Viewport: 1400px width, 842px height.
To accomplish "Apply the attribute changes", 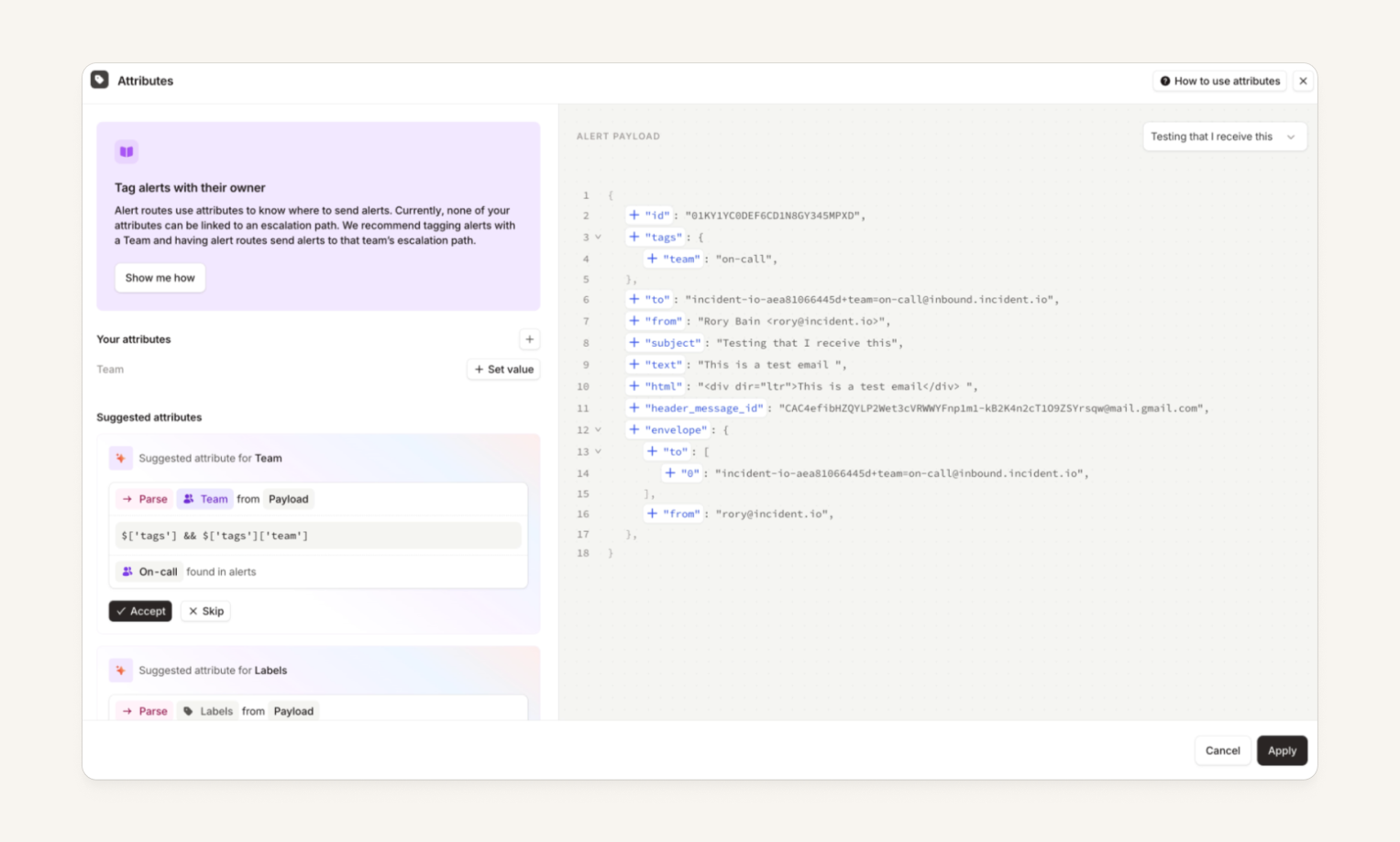I will pyautogui.click(x=1282, y=750).
